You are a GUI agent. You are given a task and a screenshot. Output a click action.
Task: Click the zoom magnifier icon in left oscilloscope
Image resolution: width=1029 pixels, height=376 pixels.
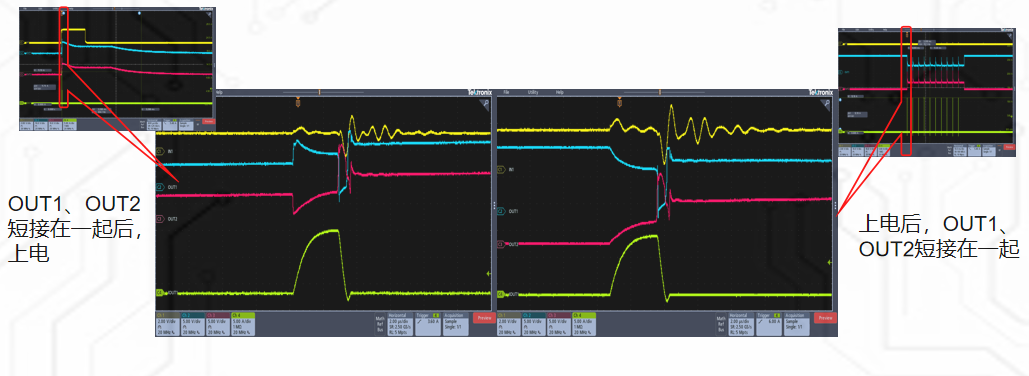point(486,102)
